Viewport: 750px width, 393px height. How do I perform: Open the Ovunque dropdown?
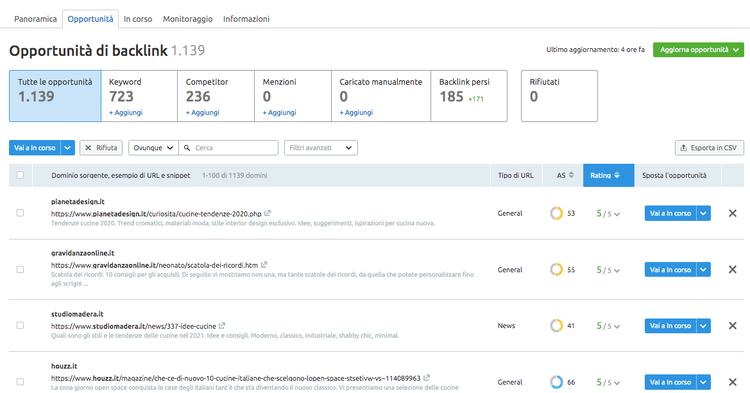[x=153, y=148]
